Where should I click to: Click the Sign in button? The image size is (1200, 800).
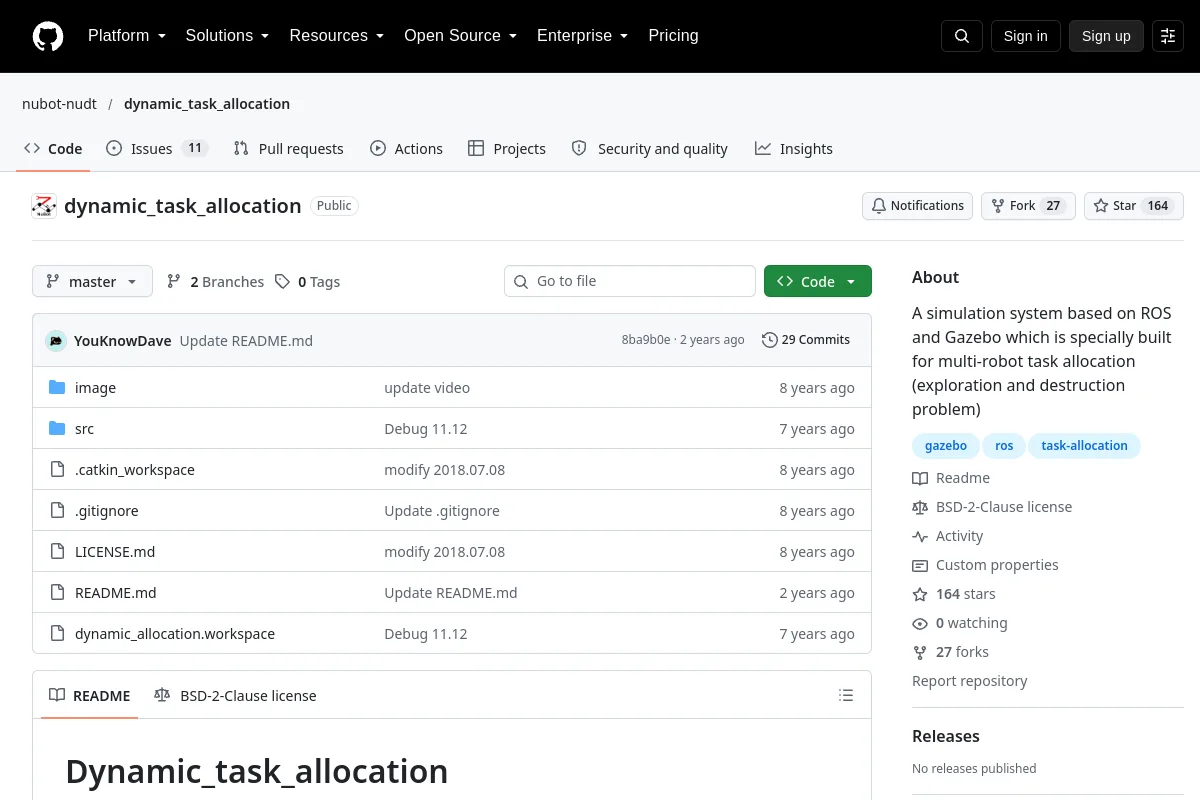click(1025, 36)
